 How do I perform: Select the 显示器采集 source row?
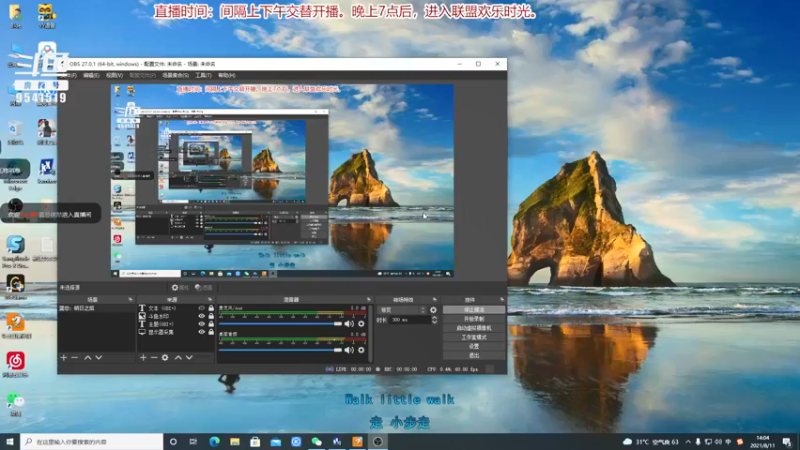(177, 332)
